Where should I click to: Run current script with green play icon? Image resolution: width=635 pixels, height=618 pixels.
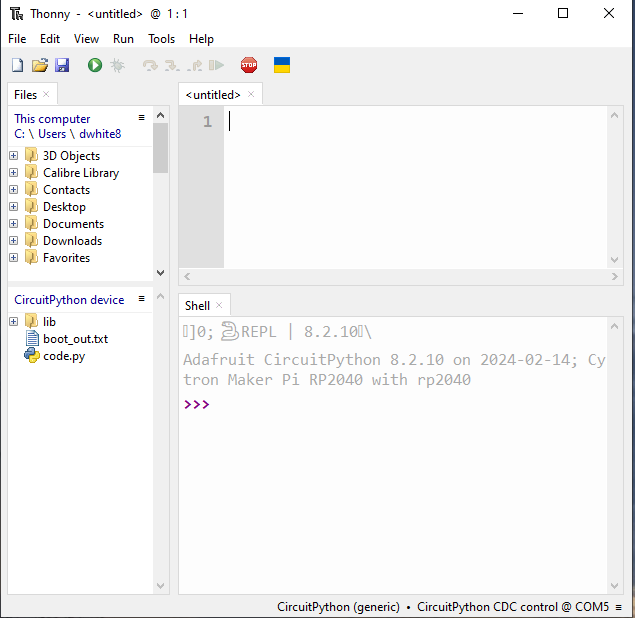click(95, 65)
